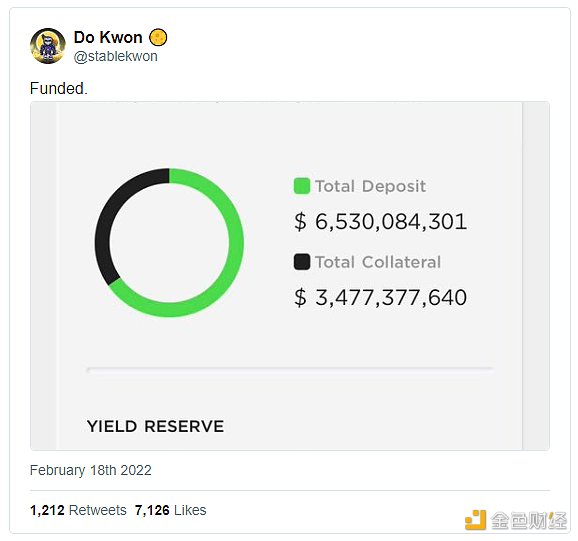Click the Jinse Finance watermark Chinese text
Screen dimensions: 578x541
point(529,520)
